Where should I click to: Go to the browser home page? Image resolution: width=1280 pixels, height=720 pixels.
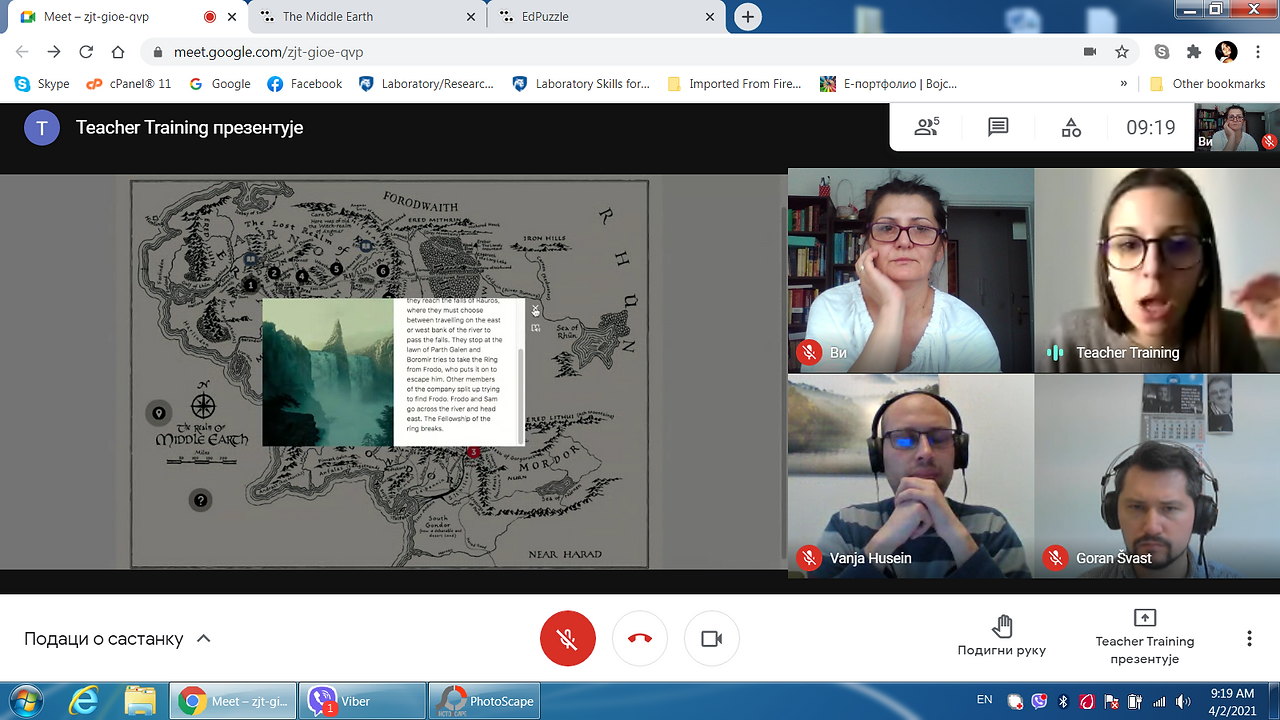[x=118, y=52]
